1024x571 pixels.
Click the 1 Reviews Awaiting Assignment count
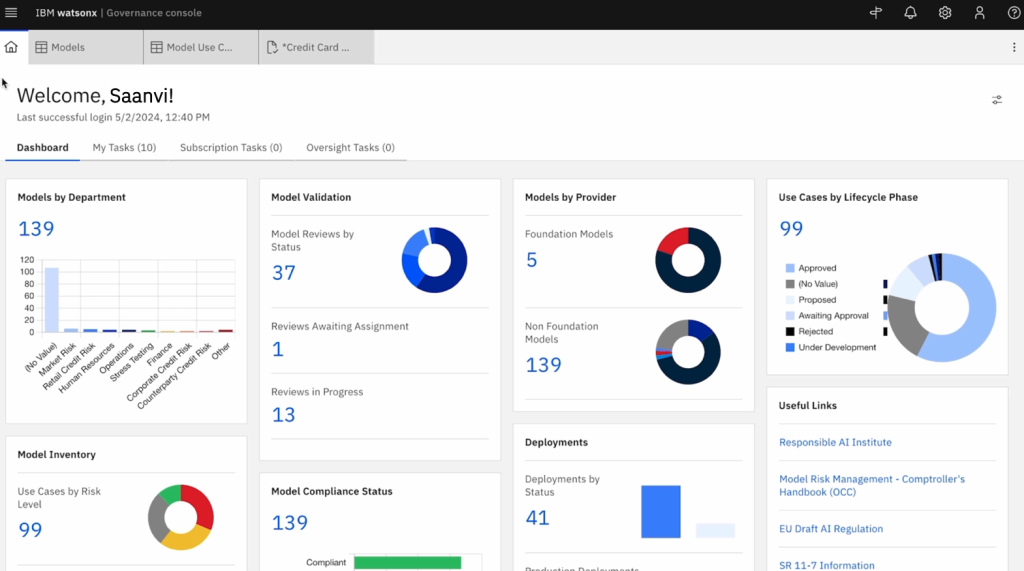point(278,350)
